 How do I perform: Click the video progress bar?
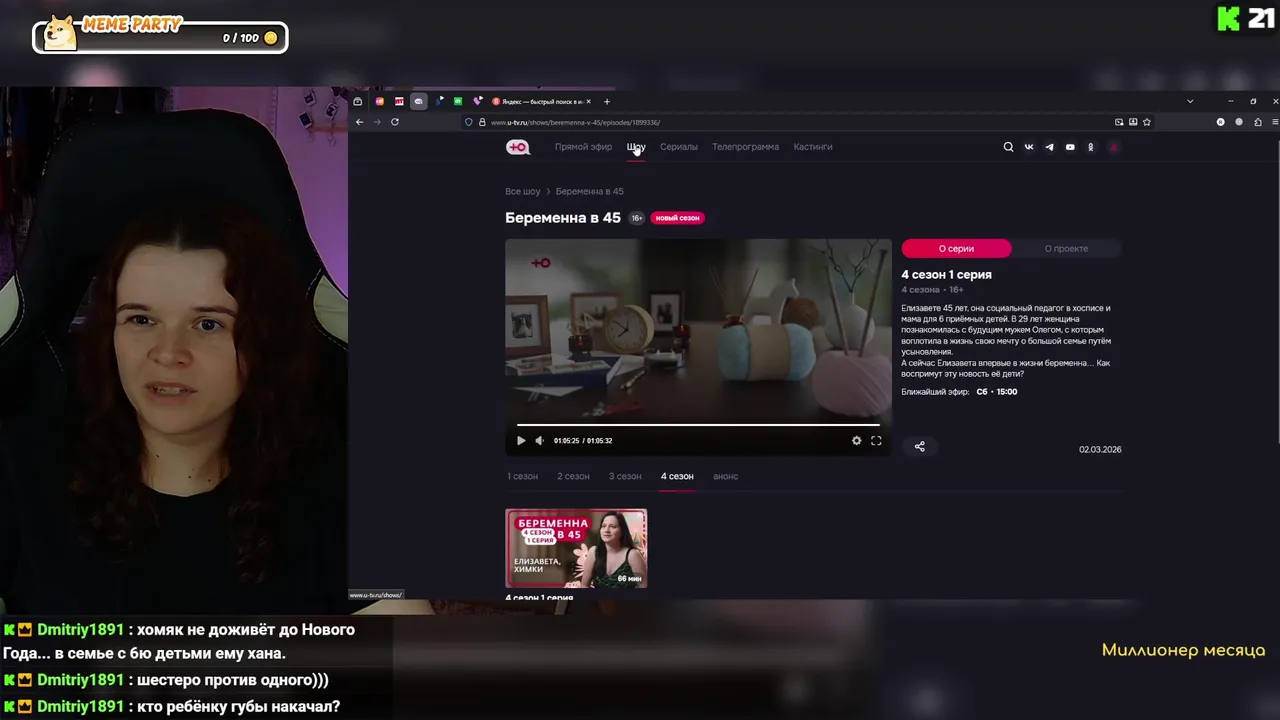pyautogui.click(x=698, y=425)
